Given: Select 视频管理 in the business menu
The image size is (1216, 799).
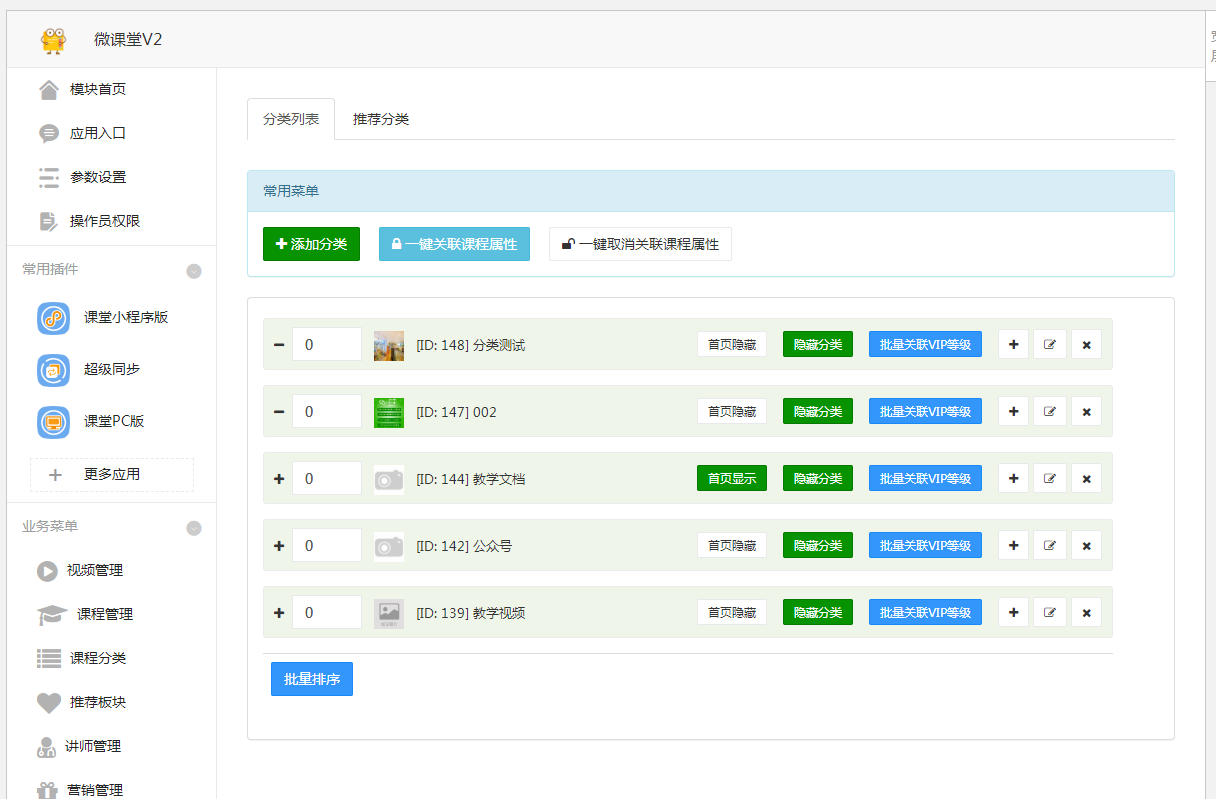Looking at the screenshot, I should click(97, 571).
